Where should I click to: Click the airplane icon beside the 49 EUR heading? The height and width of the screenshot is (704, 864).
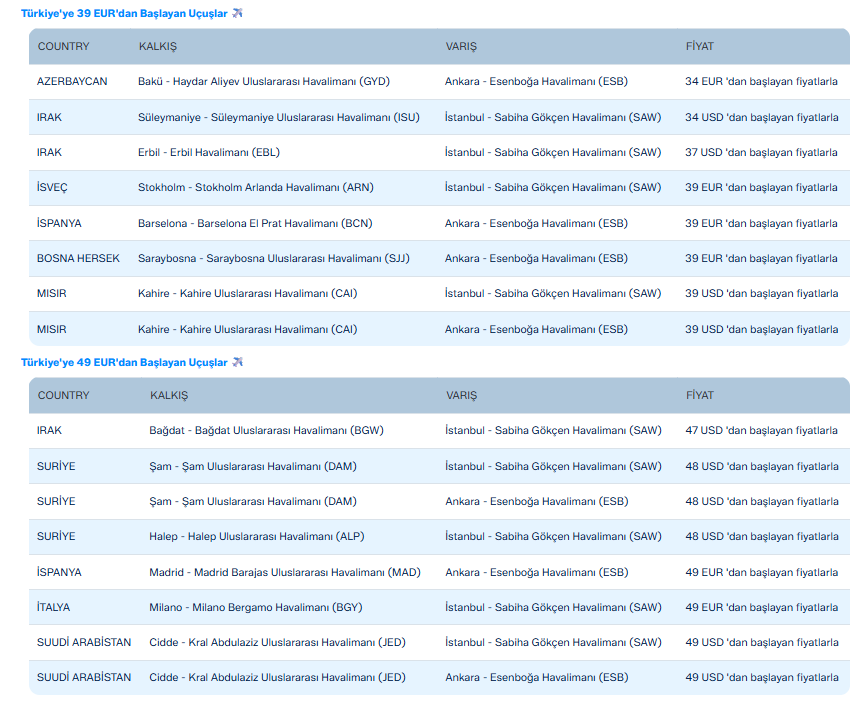(x=237, y=362)
